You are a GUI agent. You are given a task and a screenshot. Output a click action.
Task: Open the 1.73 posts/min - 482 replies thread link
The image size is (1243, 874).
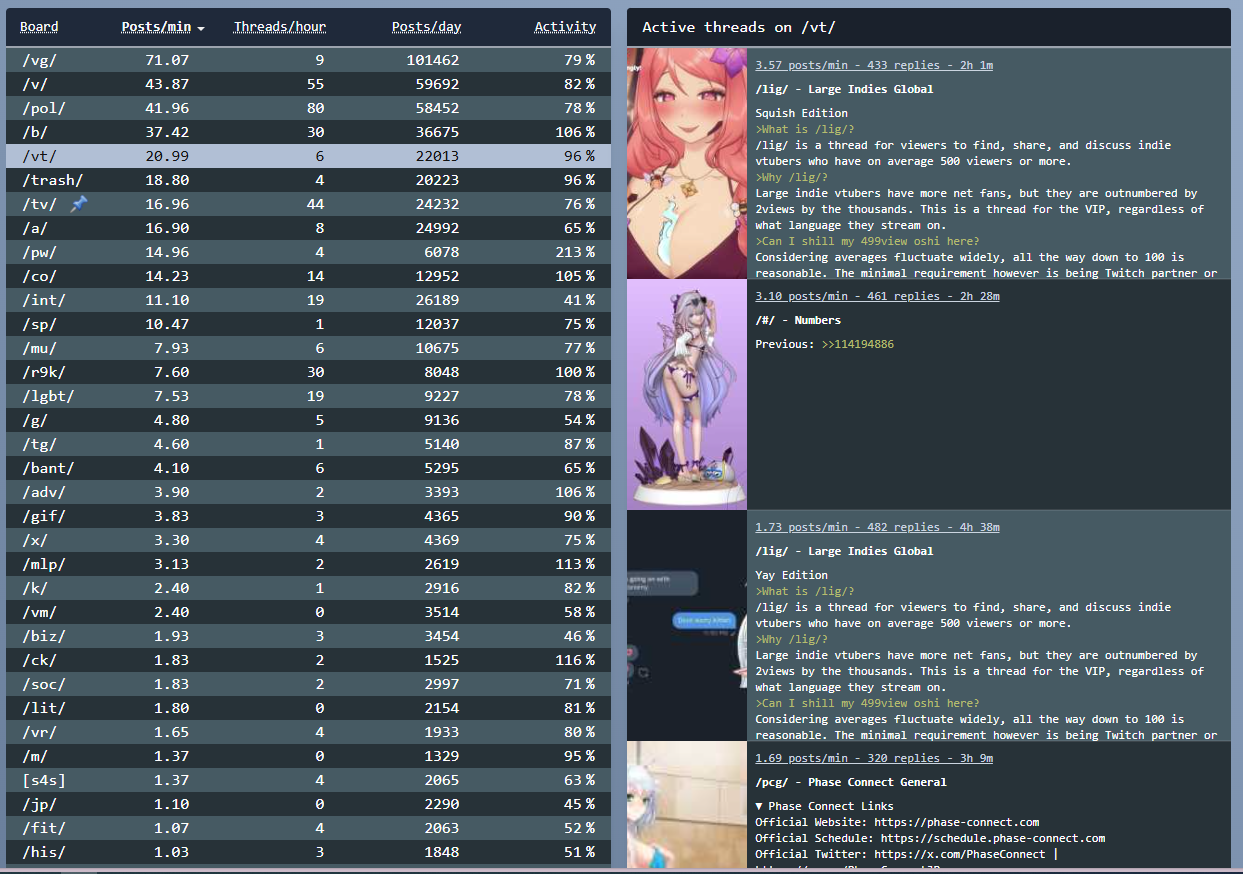tap(877, 527)
